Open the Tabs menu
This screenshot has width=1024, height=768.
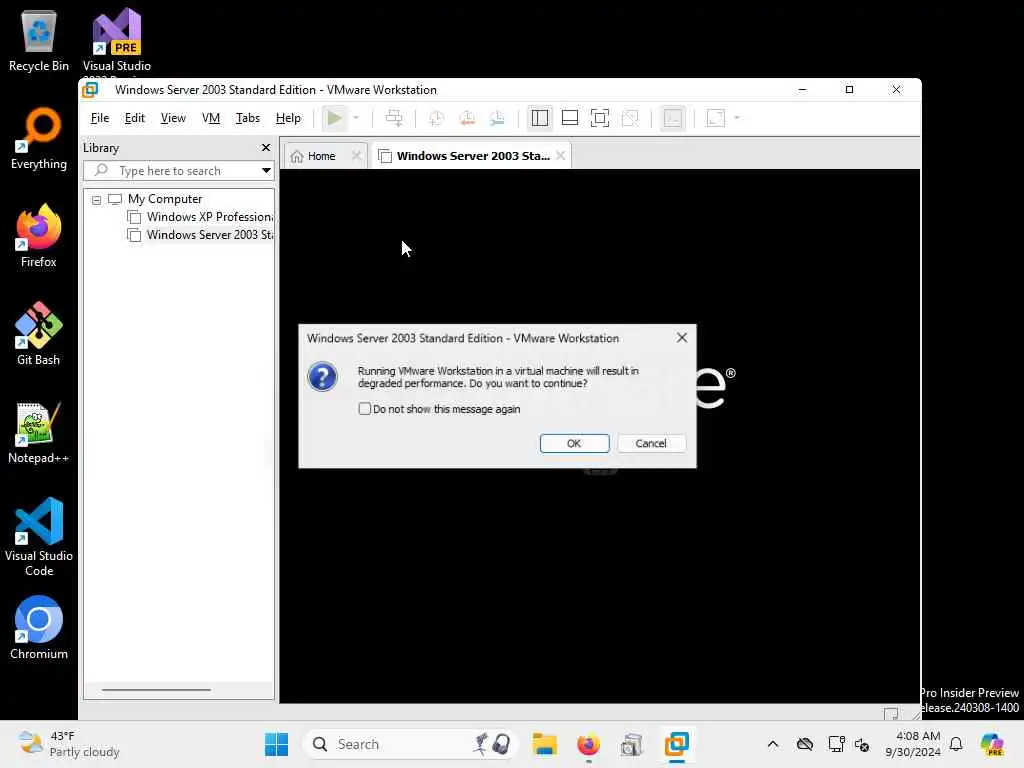click(248, 118)
